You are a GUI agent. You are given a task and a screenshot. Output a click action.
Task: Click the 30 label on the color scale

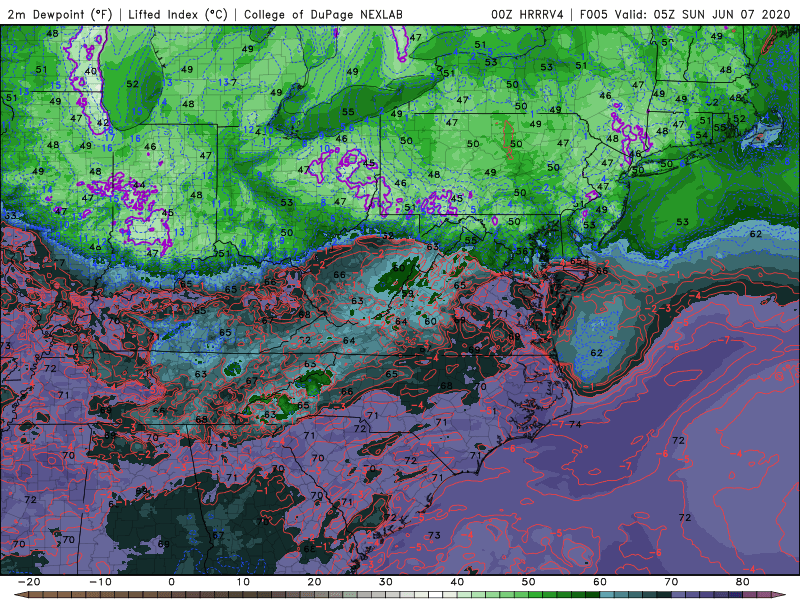point(386,582)
